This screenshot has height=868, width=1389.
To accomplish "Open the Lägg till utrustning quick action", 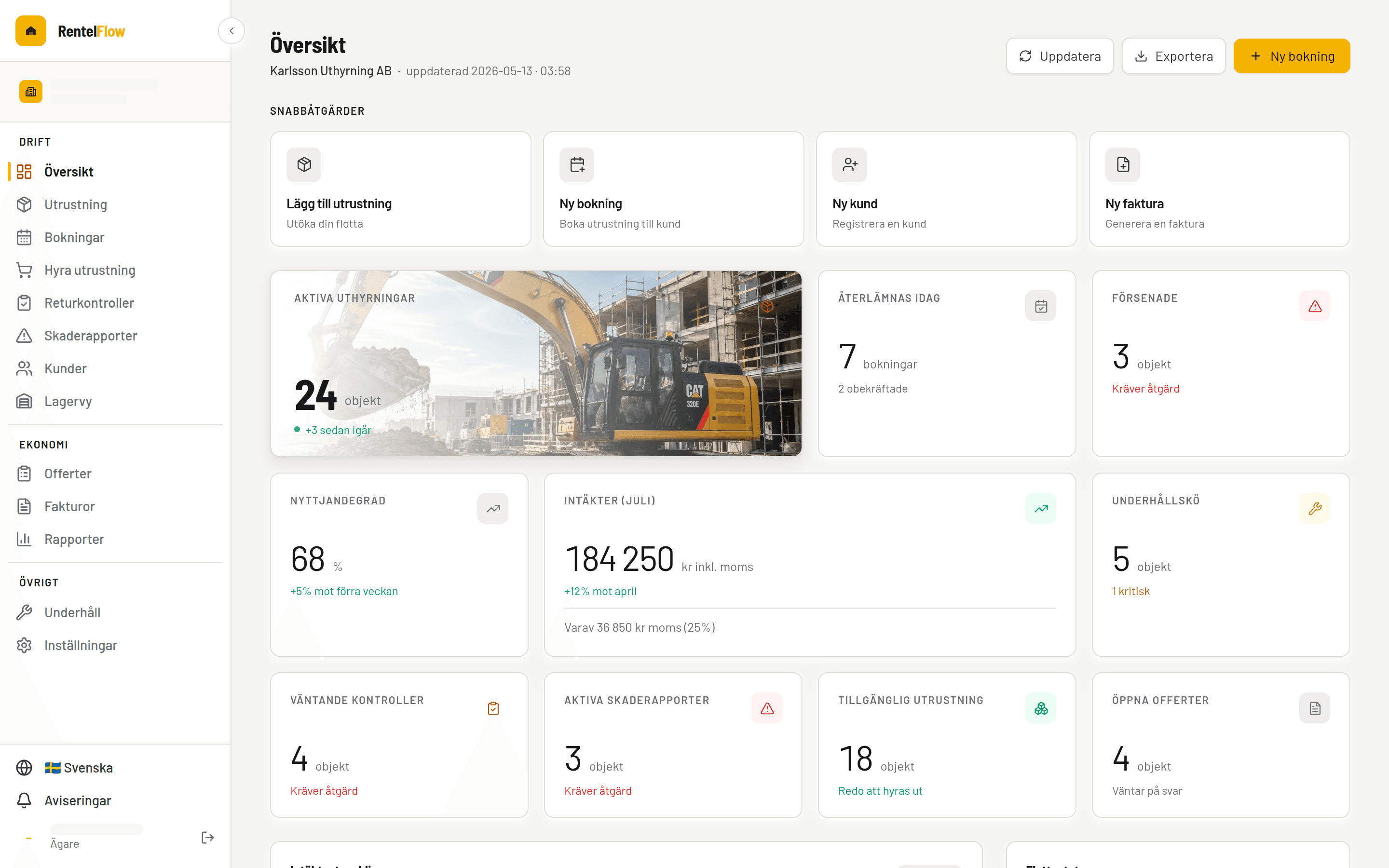I will pyautogui.click(x=401, y=189).
